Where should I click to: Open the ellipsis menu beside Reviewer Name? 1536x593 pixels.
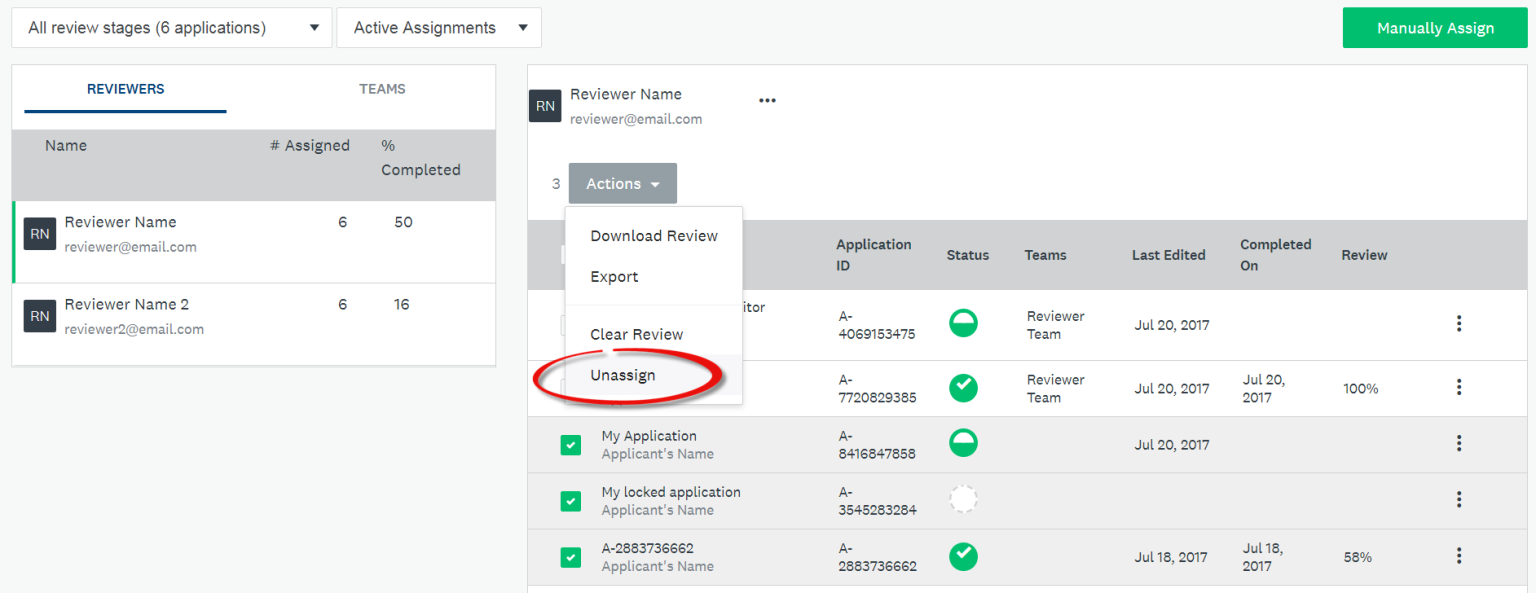click(767, 100)
